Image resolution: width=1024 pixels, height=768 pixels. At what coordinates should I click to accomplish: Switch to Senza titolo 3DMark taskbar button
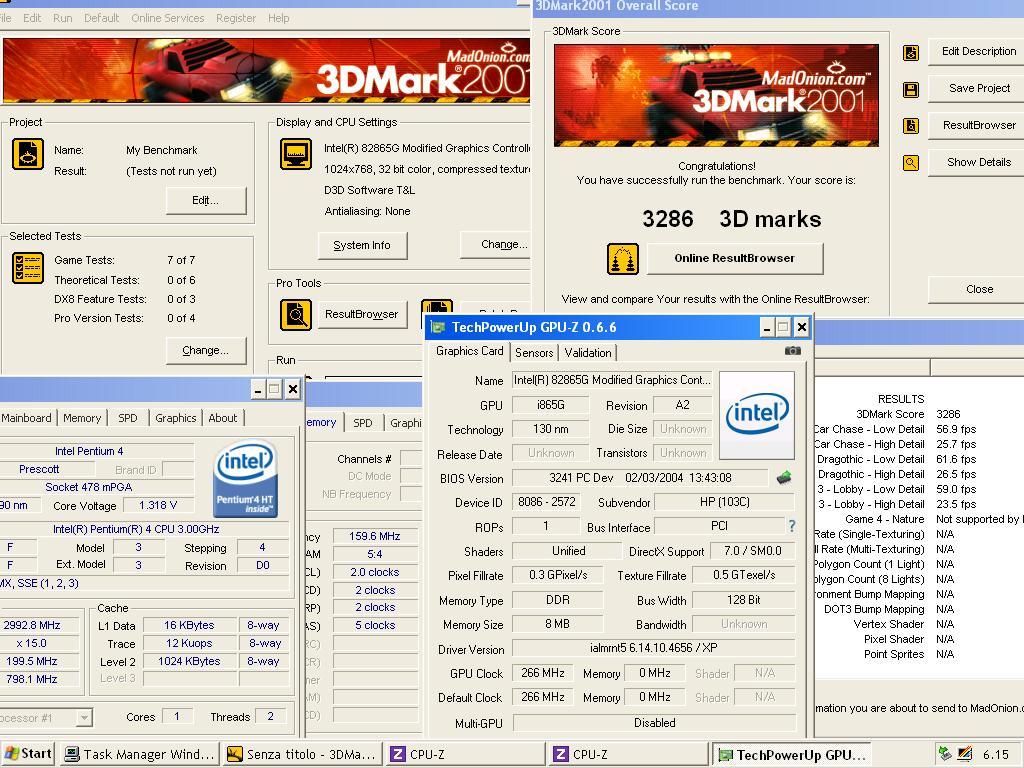pos(302,754)
